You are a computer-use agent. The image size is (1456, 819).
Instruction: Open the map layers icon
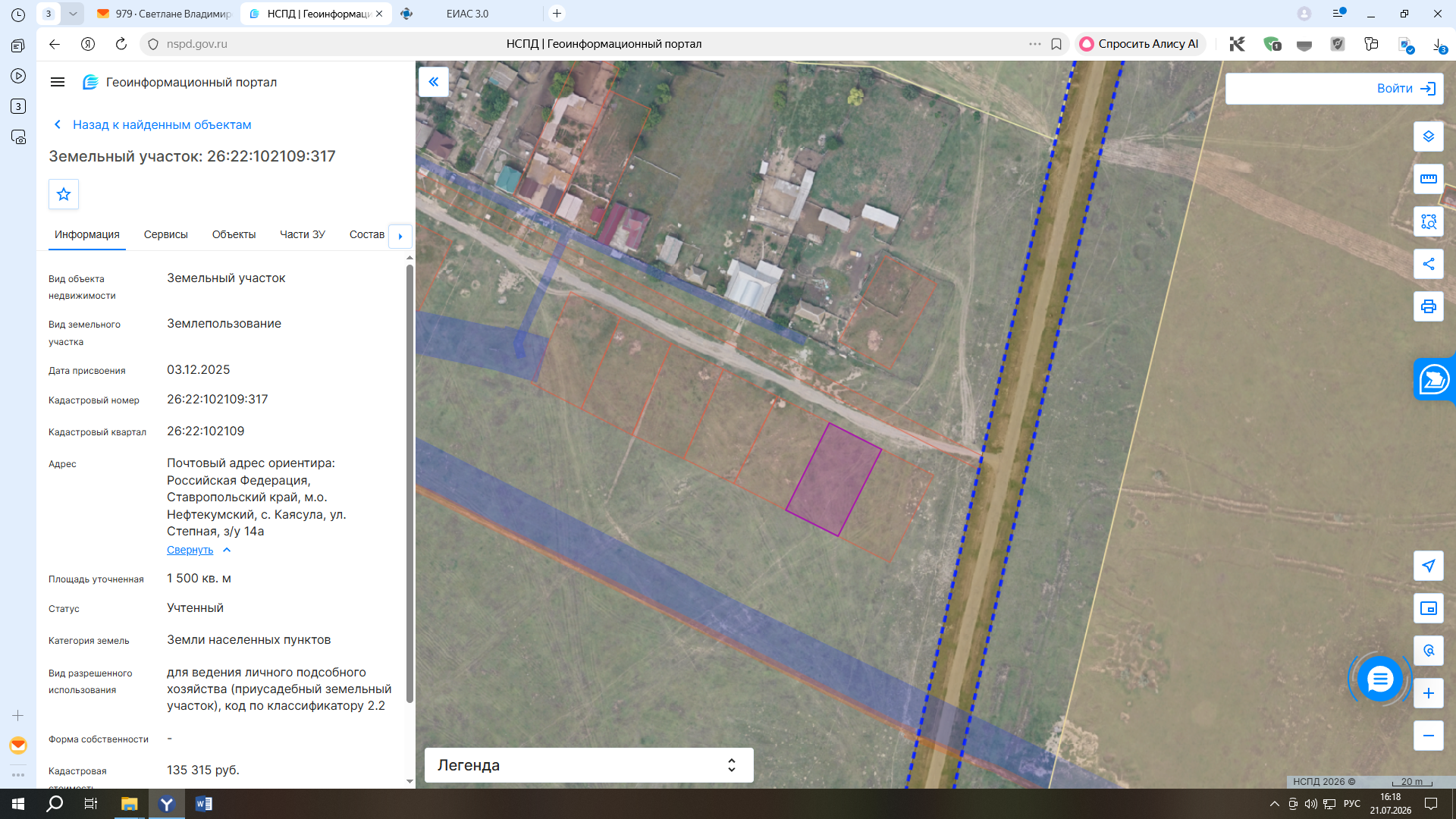click(1428, 136)
